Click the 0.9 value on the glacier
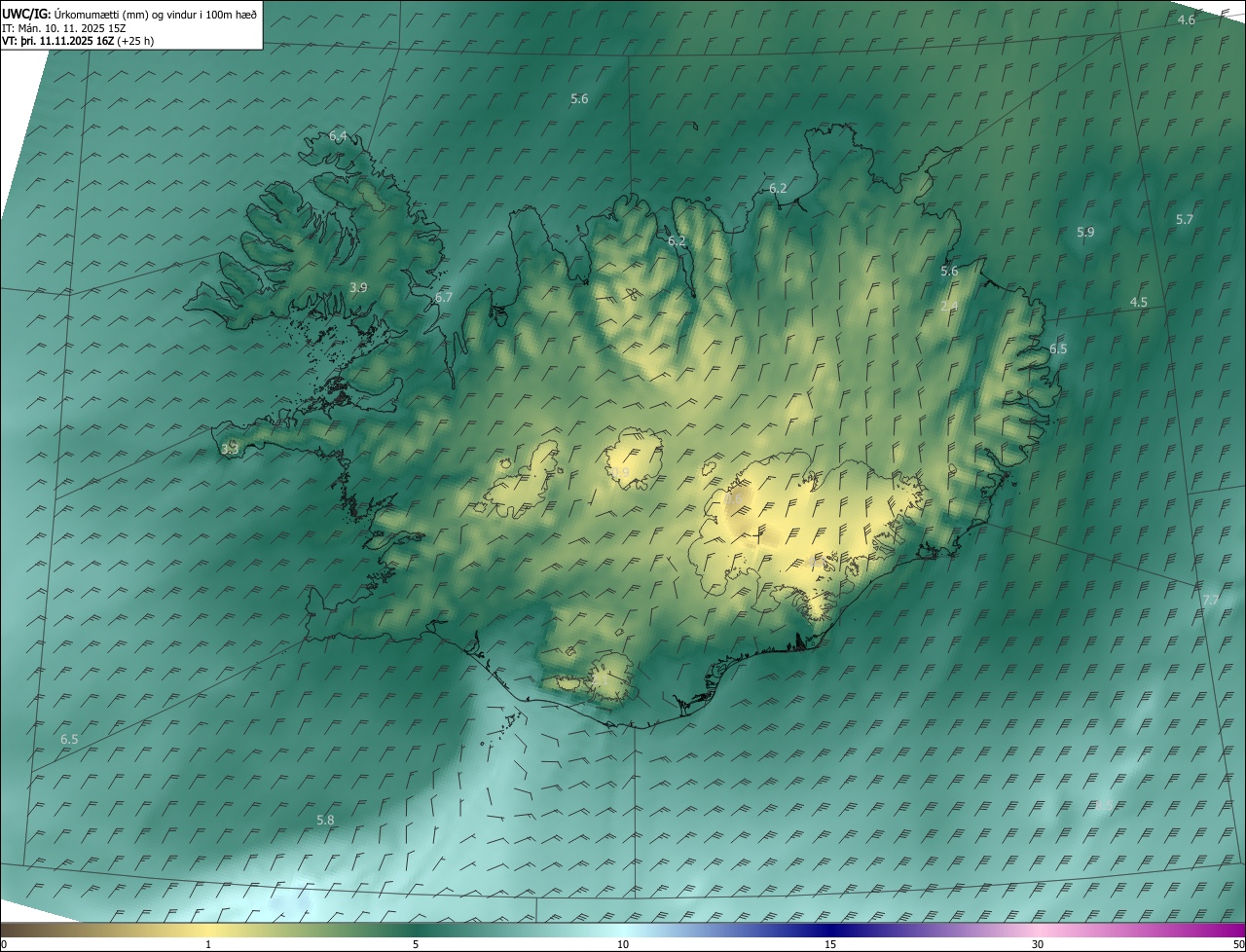The image size is (1246, 952). coord(621,472)
